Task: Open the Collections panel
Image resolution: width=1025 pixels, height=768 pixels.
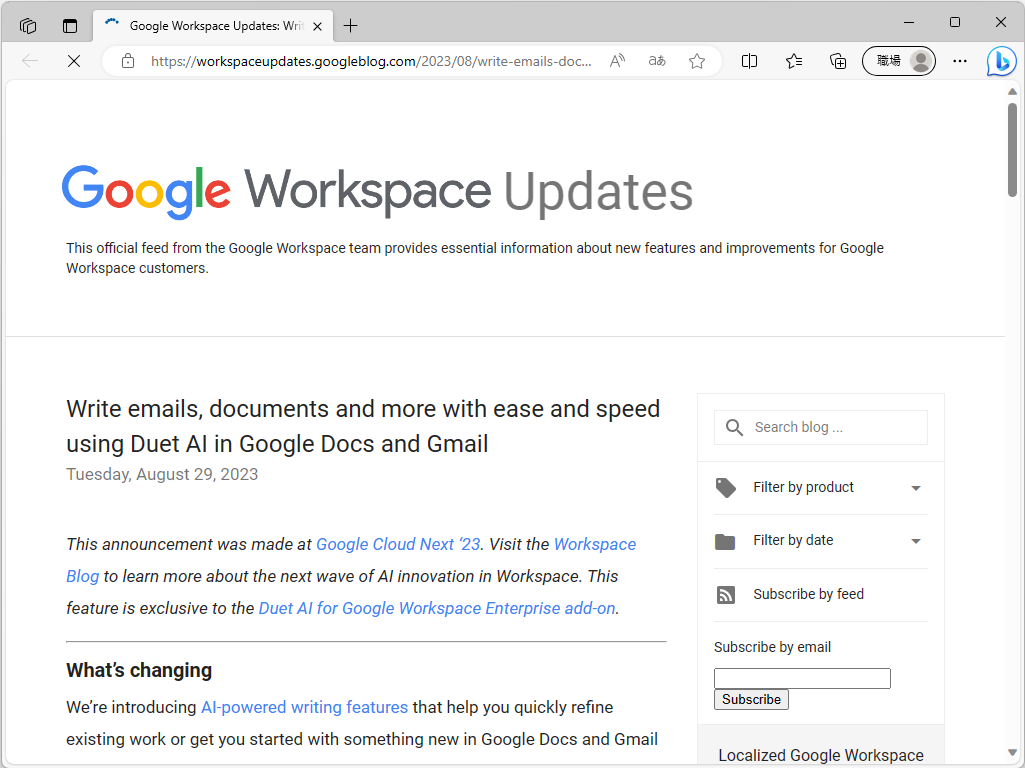Action: pyautogui.click(x=838, y=61)
